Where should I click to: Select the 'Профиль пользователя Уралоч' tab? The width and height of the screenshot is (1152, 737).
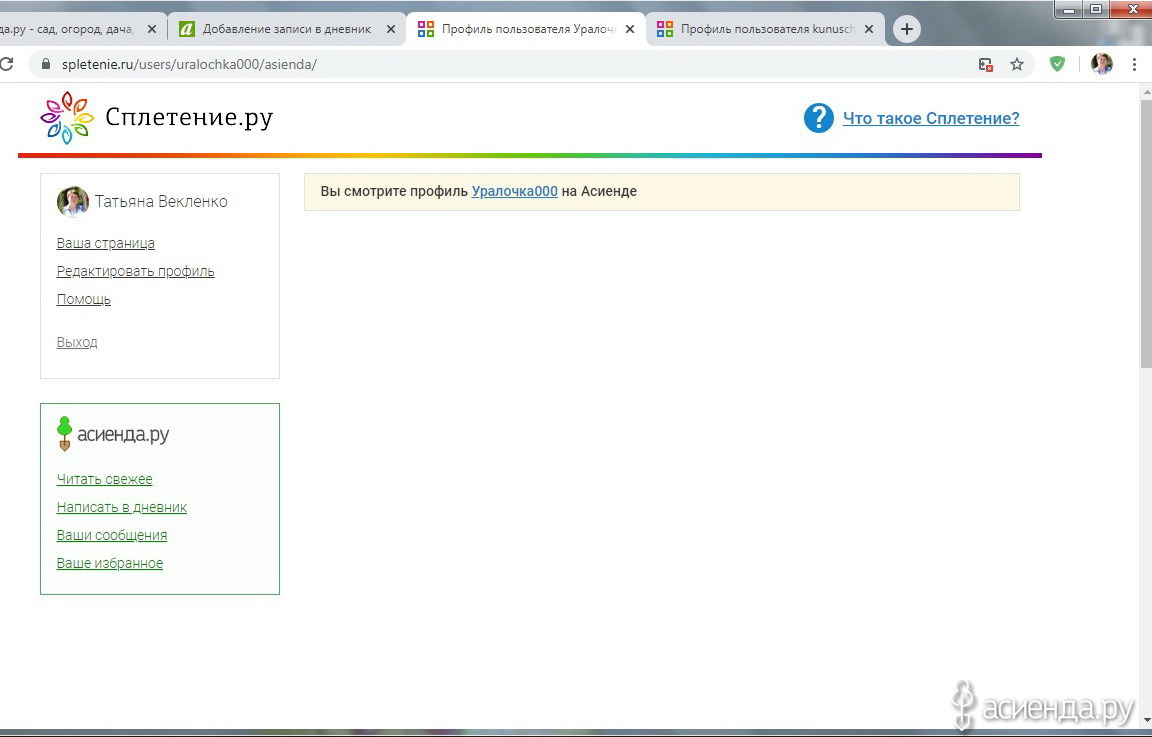(x=526, y=29)
